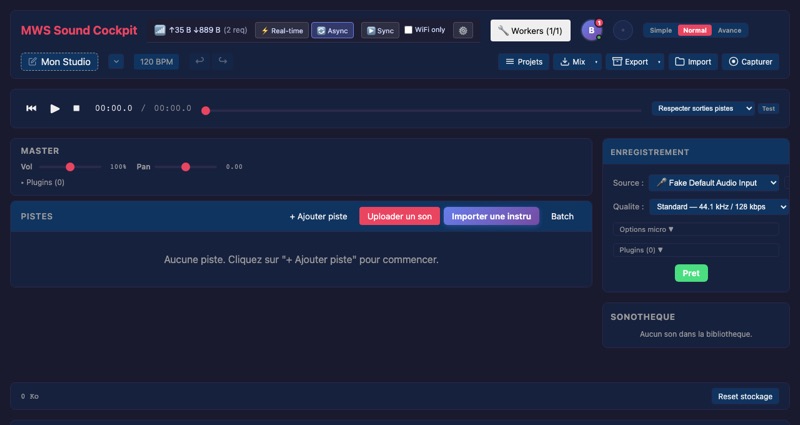Click the Master volume 100% value
The height and width of the screenshot is (425, 800).
[118, 167]
